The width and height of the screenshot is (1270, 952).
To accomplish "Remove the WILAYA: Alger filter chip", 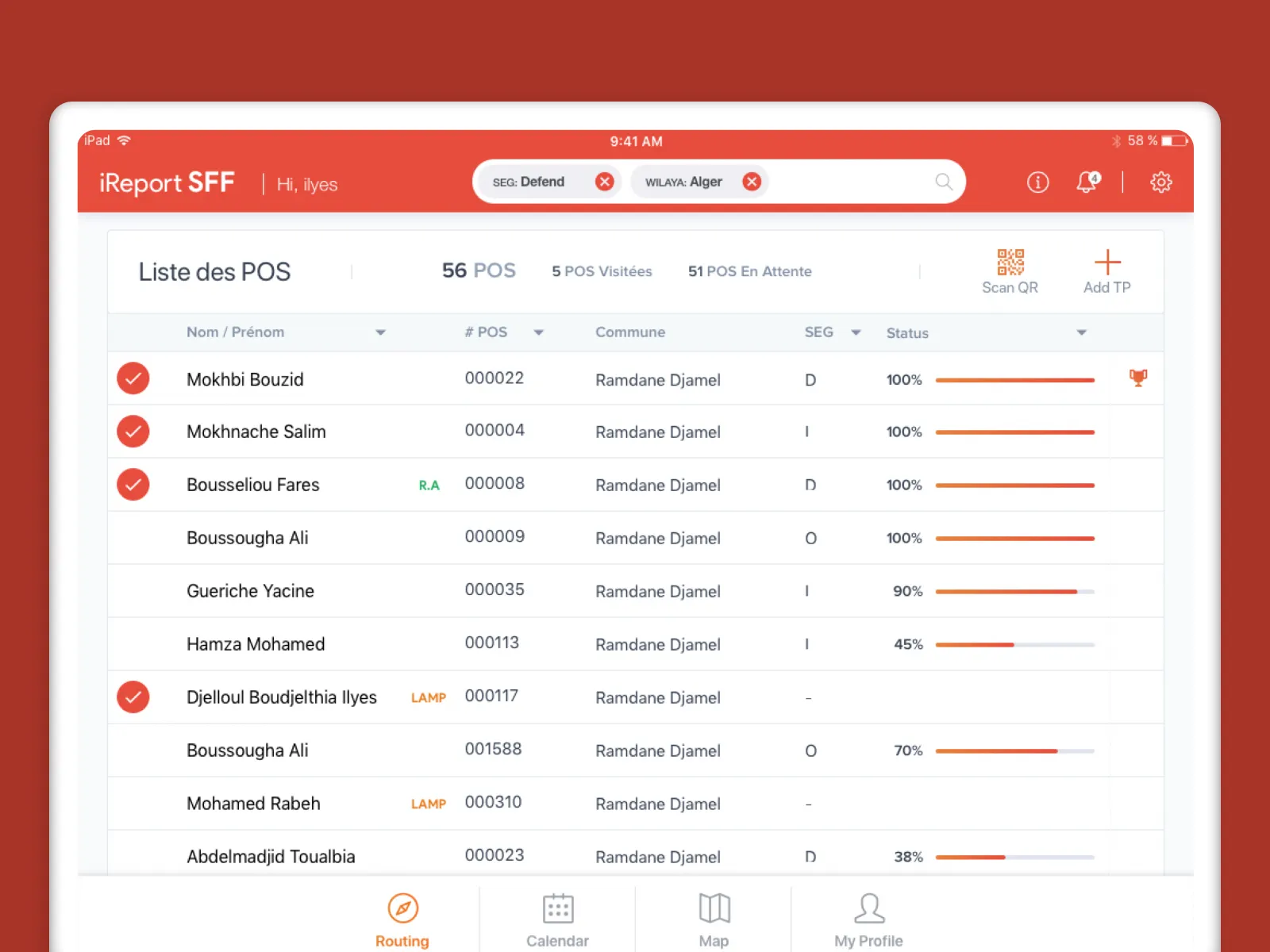I will pos(751,182).
